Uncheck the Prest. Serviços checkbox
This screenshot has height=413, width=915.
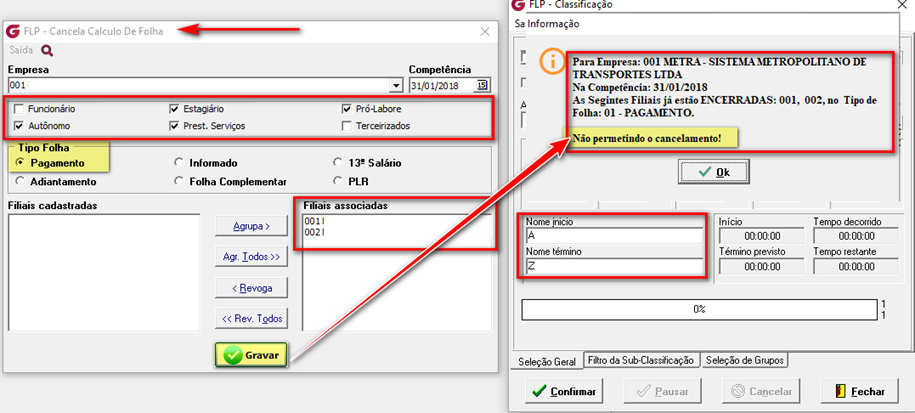174,125
